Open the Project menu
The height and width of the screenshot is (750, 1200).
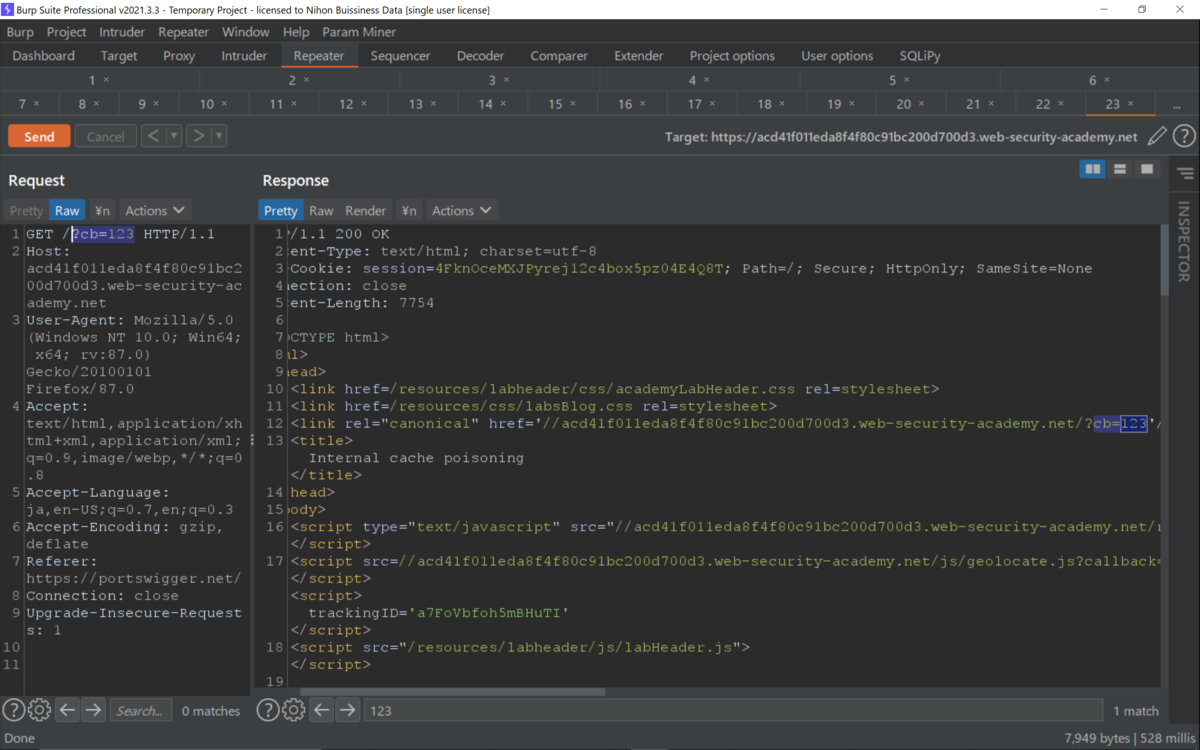(x=67, y=32)
